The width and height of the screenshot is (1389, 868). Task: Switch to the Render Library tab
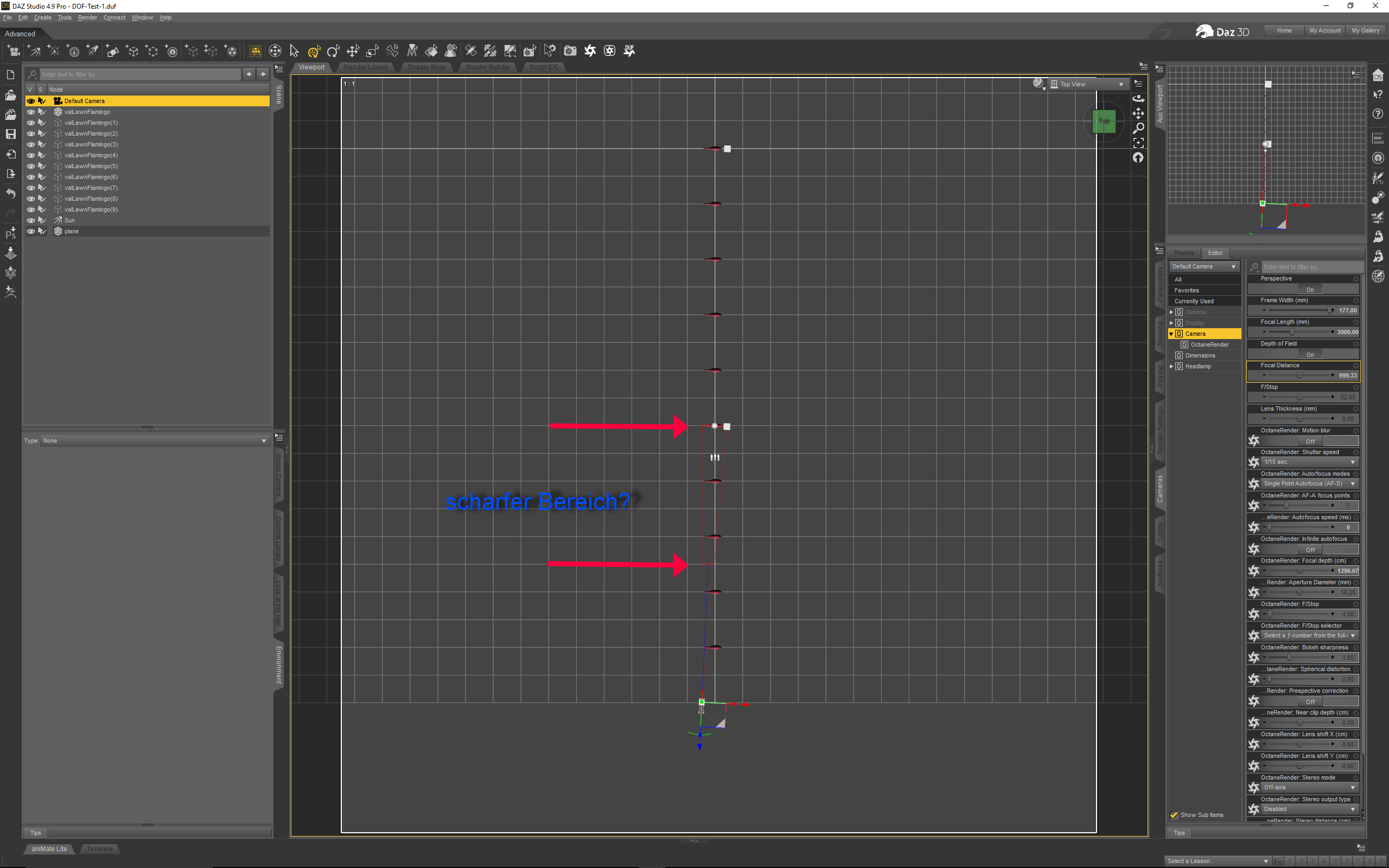coord(366,67)
